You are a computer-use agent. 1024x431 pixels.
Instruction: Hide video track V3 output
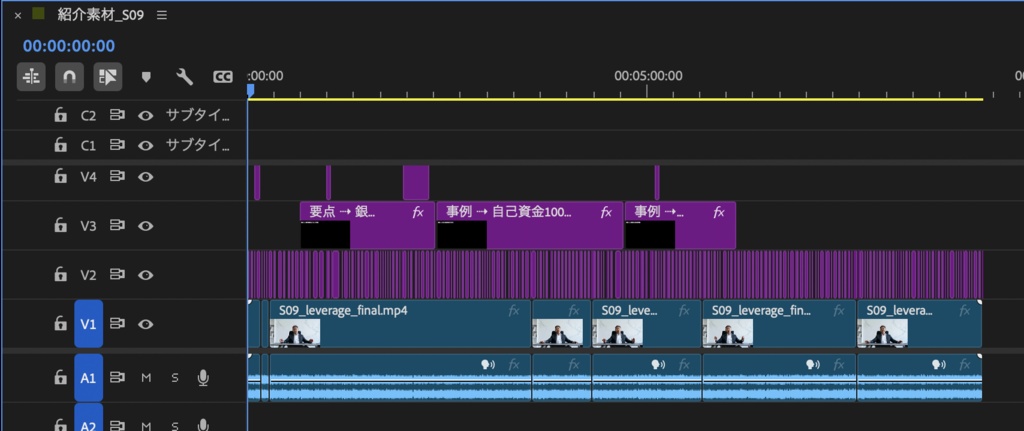(146, 225)
